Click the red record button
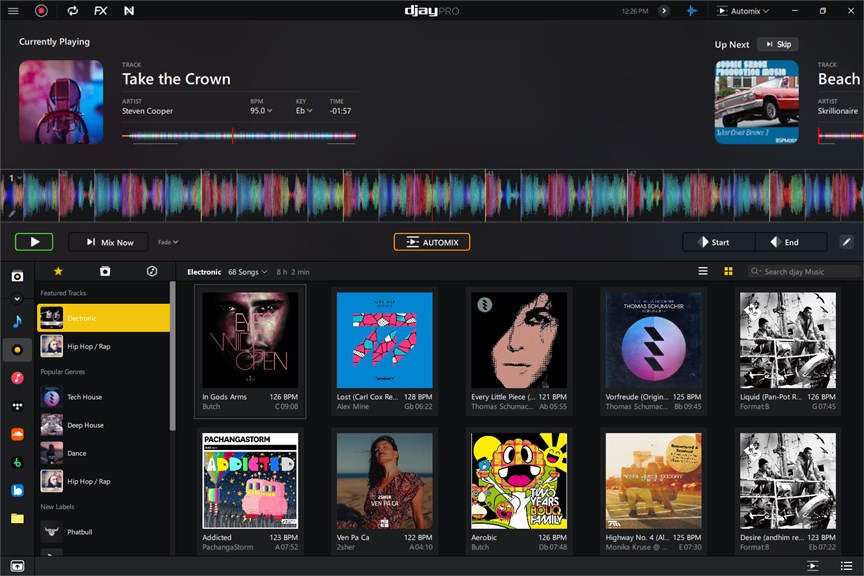The width and height of the screenshot is (864, 576). 41,10
